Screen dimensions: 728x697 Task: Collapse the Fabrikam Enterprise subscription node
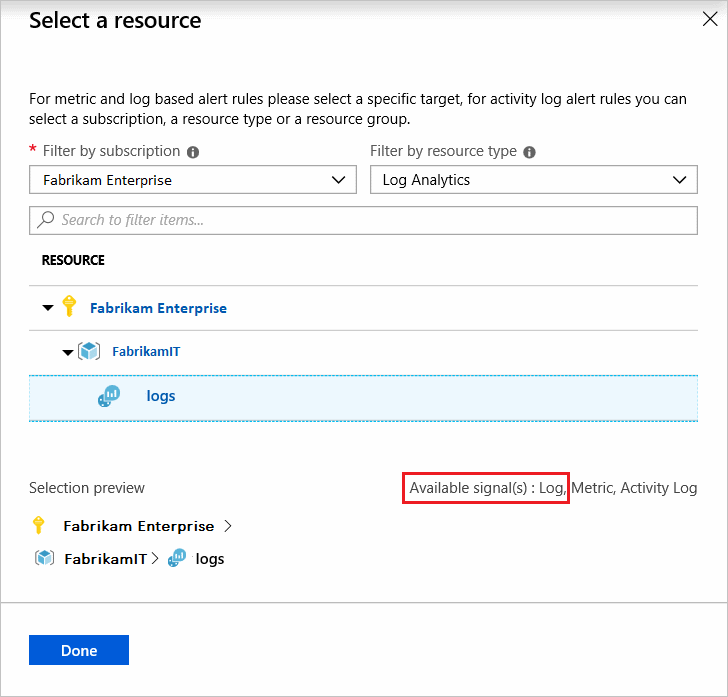click(x=48, y=308)
